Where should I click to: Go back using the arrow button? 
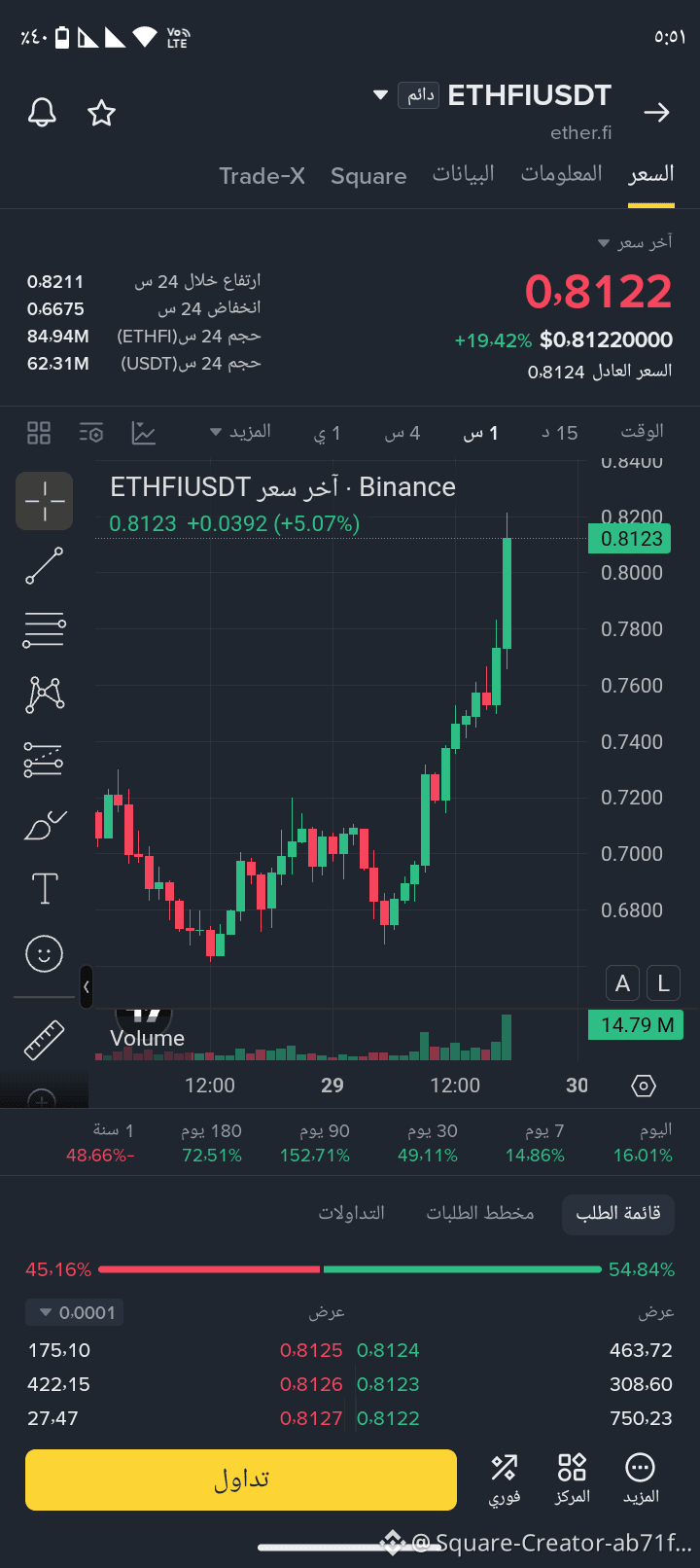(x=657, y=113)
